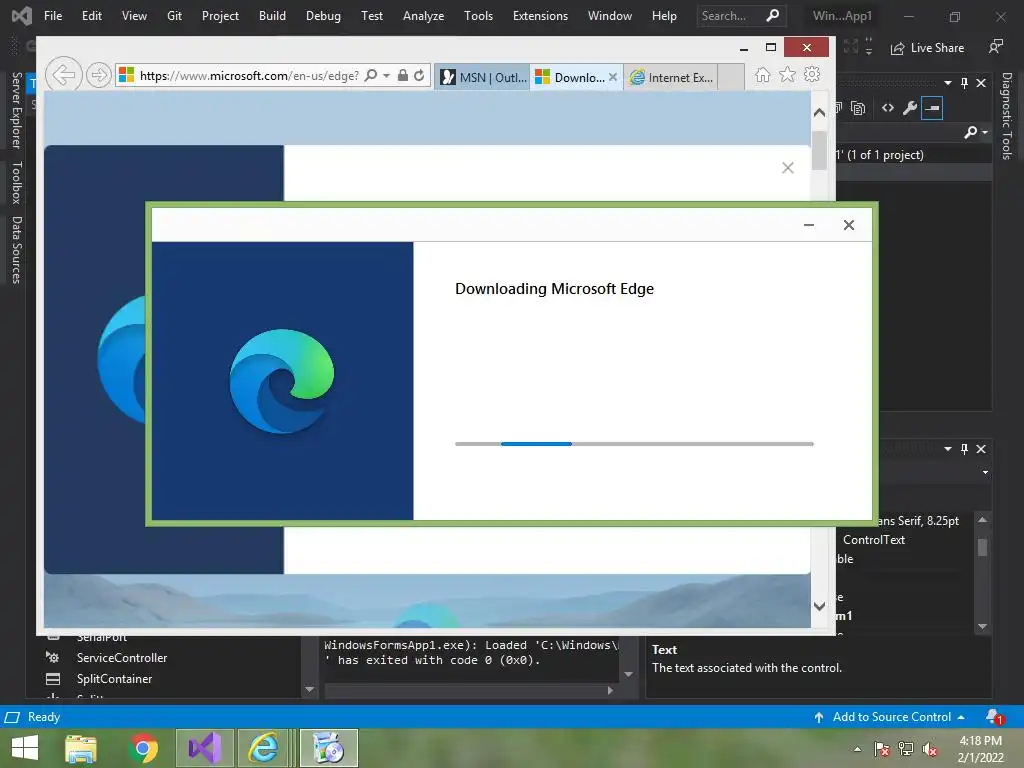Open Google Chrome from taskbar
1024x768 pixels.
tap(144, 748)
